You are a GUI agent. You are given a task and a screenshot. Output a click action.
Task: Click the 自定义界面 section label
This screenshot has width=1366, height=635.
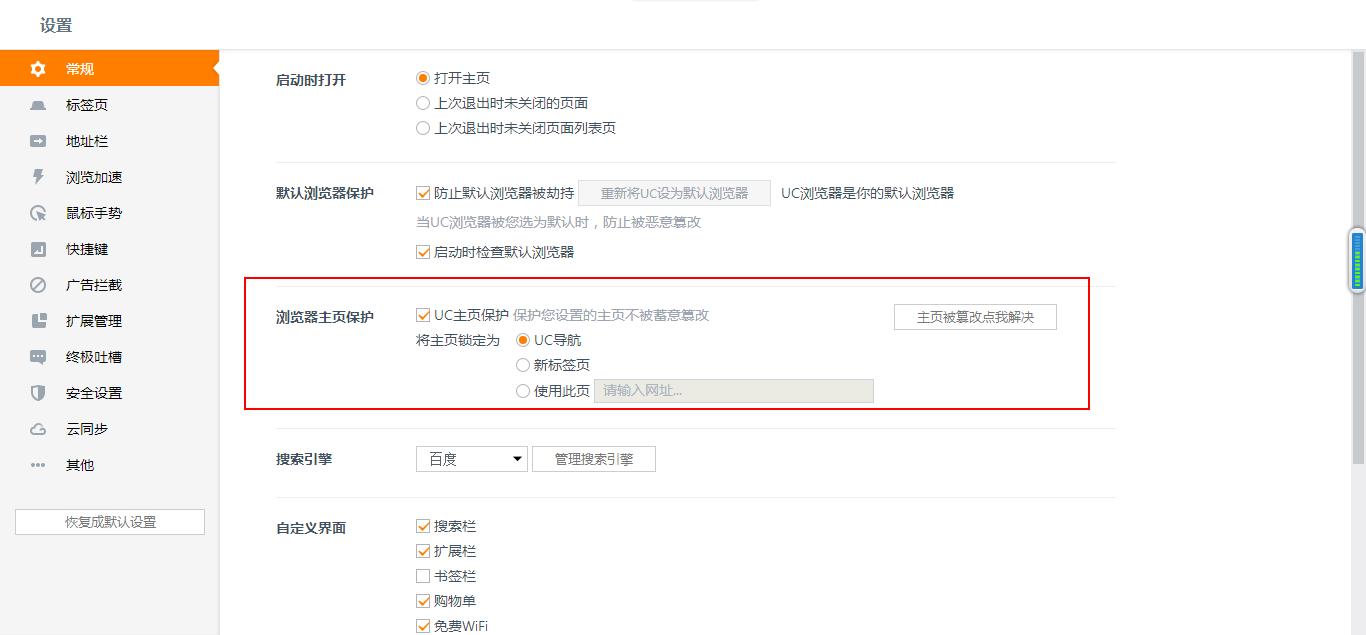311,528
